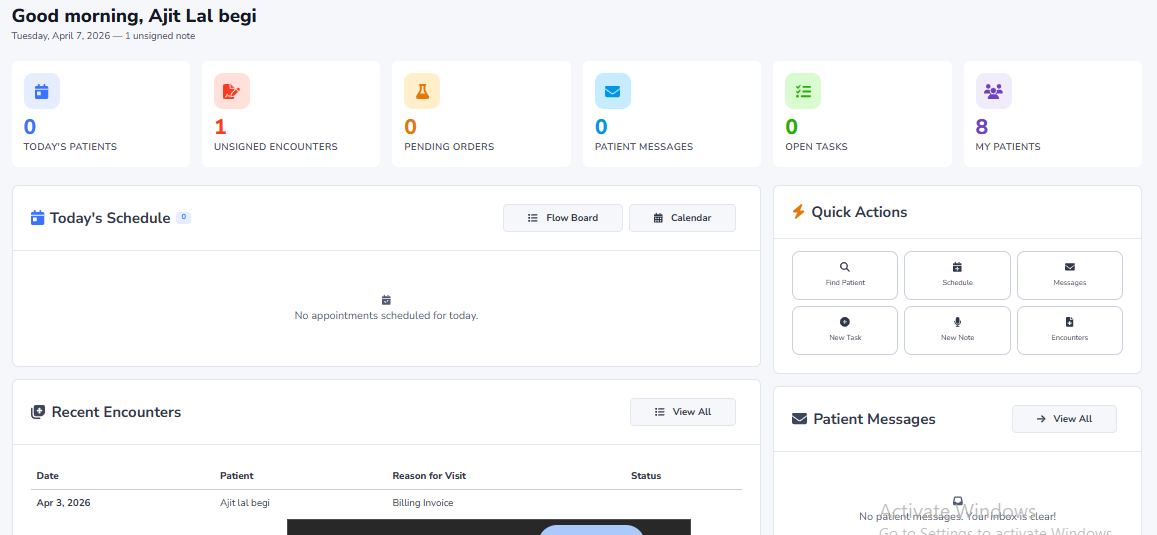
Task: Start a New Note with microphone icon
Action: tap(957, 330)
